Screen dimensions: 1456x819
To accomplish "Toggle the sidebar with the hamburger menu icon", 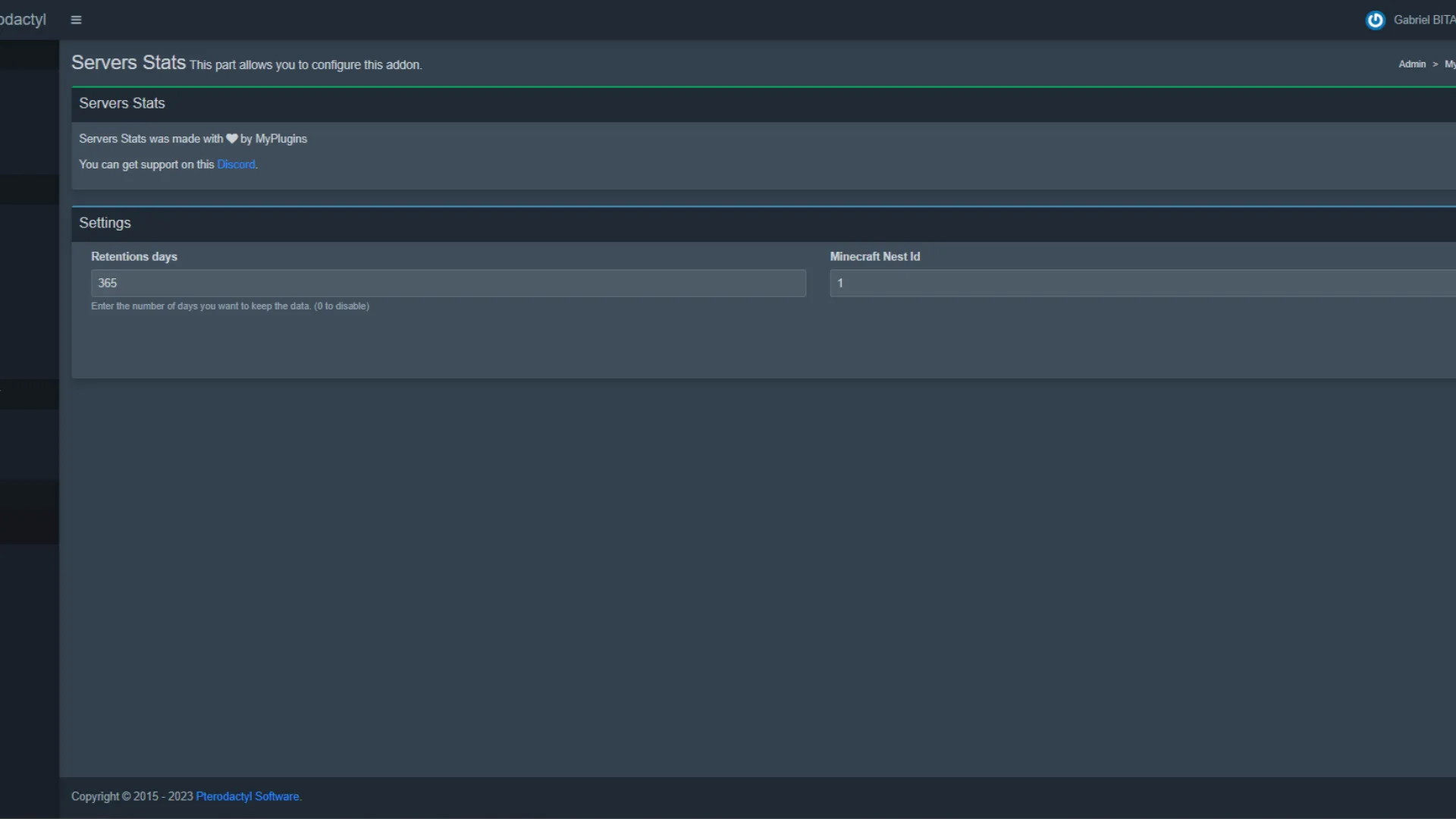I will tap(76, 20).
